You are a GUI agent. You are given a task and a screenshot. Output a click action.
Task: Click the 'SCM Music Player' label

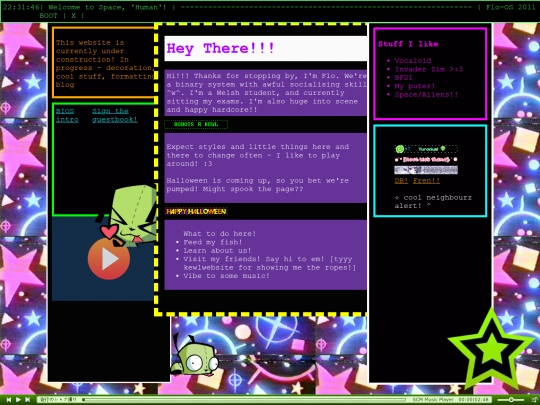[x=433, y=399]
